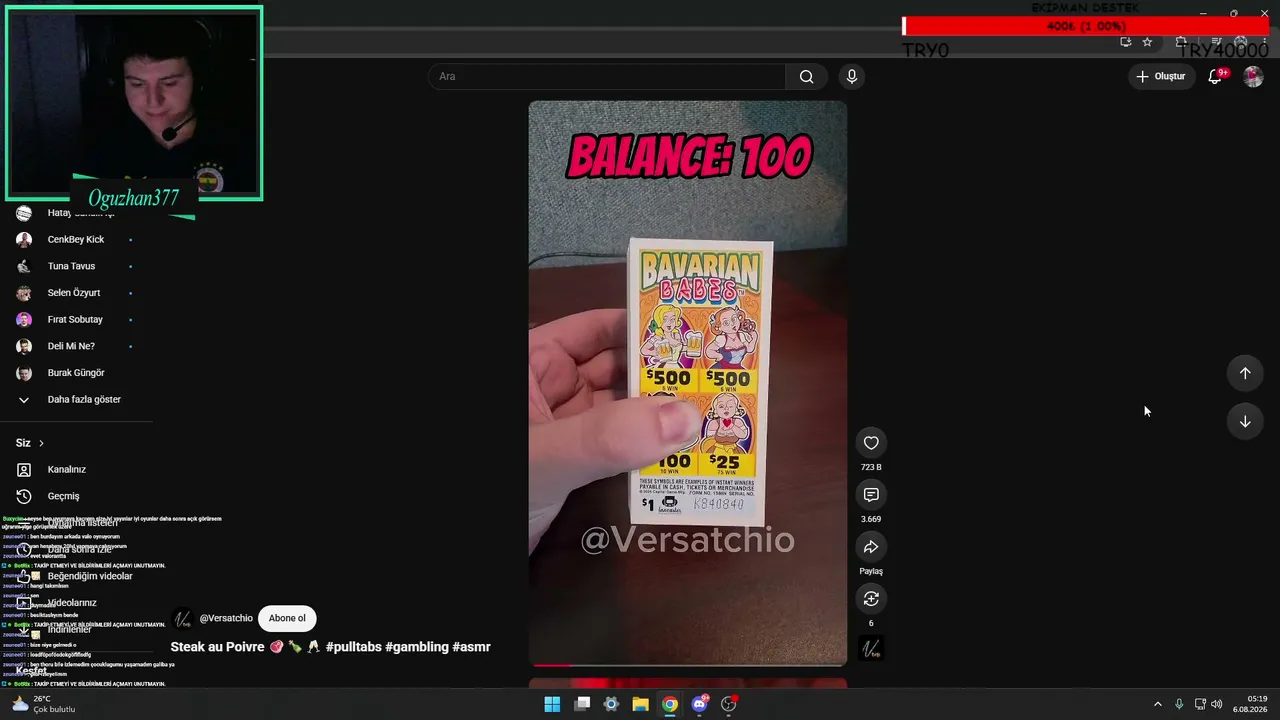Start voice search with the microphone
This screenshot has width=1280, height=720.
pyautogui.click(x=852, y=77)
